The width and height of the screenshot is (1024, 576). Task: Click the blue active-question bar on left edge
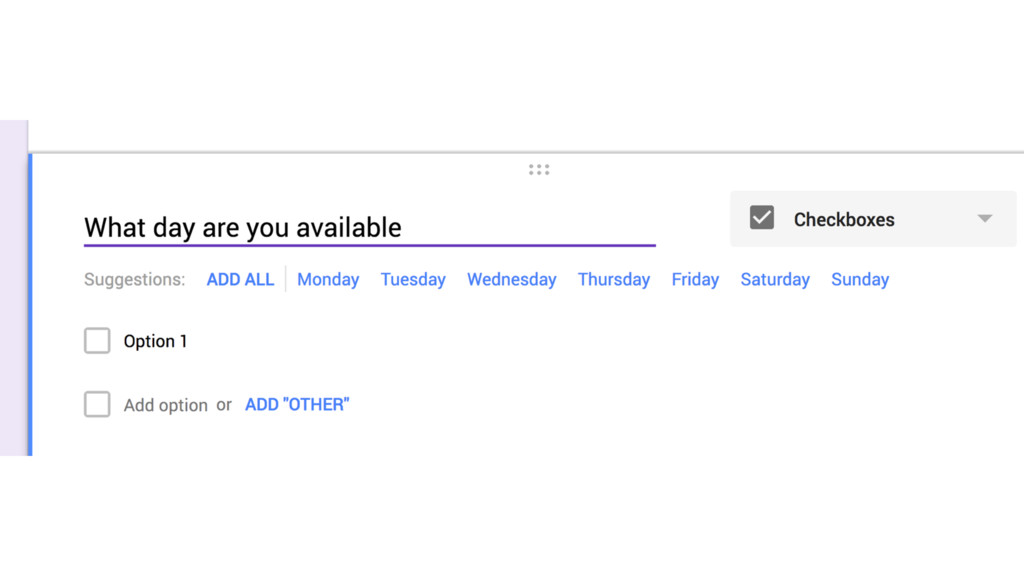30,304
